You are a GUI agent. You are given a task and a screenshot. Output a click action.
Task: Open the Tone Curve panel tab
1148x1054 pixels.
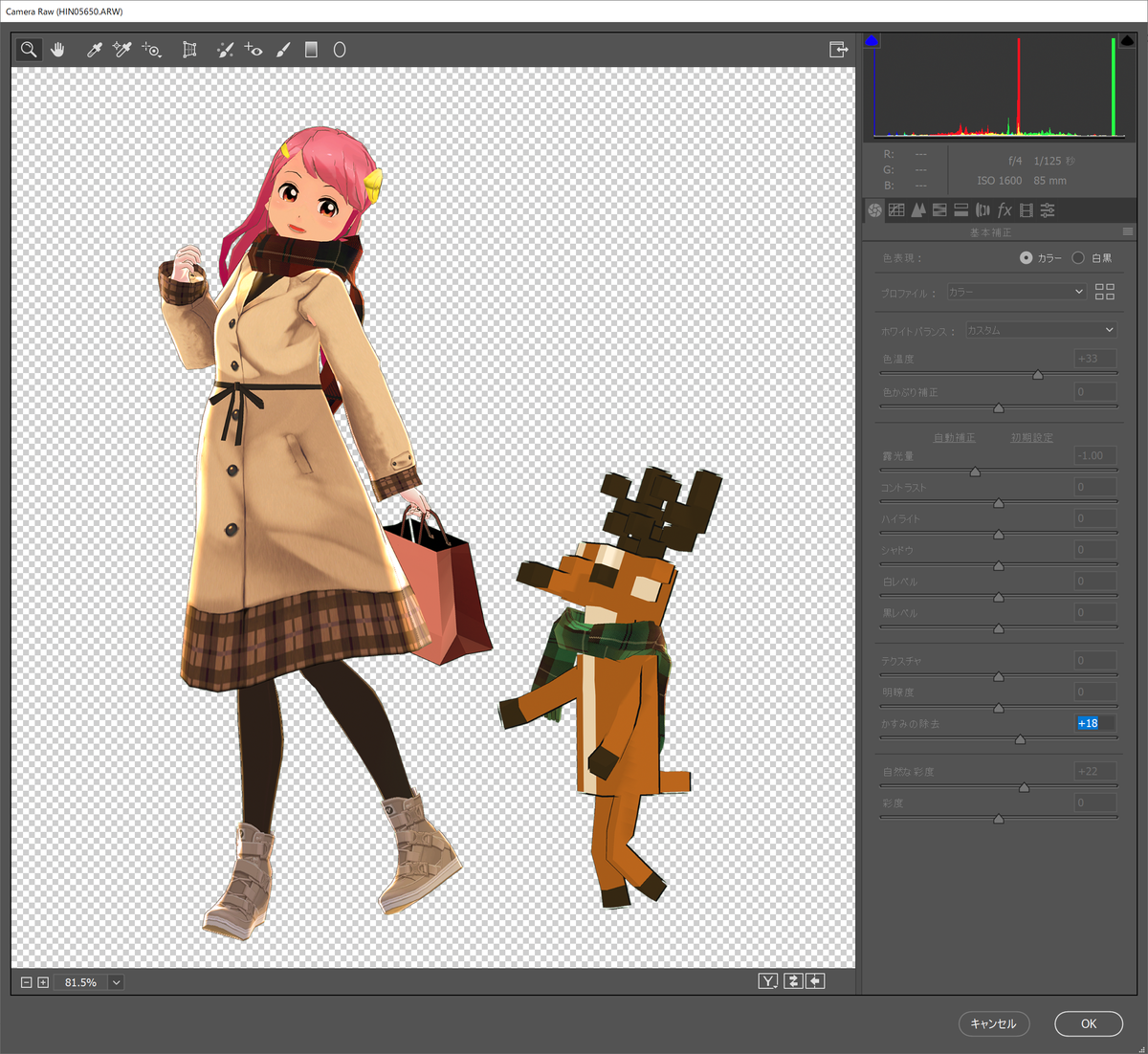(x=896, y=210)
